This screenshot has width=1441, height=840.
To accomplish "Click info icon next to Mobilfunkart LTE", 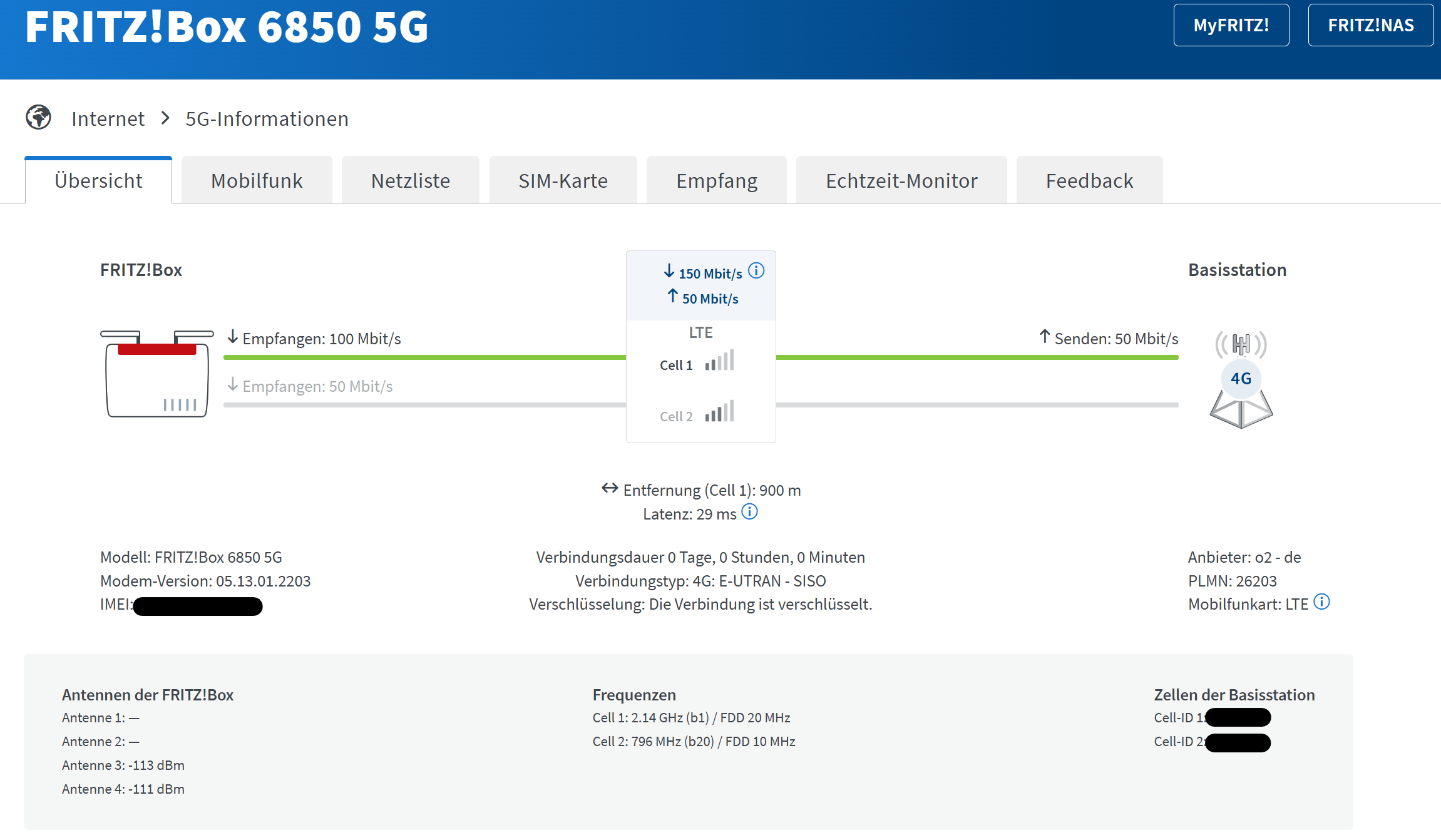I will click(x=1321, y=602).
